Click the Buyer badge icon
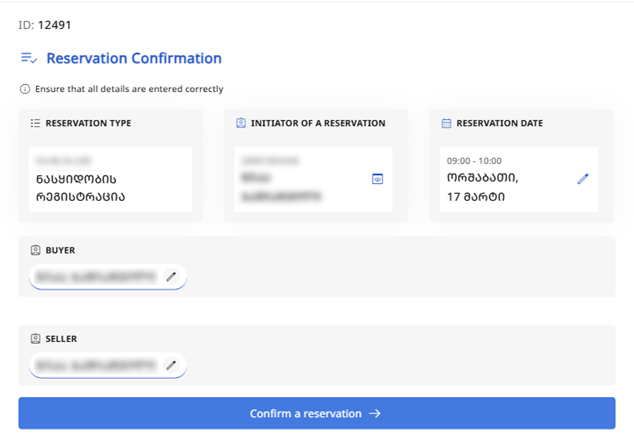634x448 pixels. (x=35, y=250)
